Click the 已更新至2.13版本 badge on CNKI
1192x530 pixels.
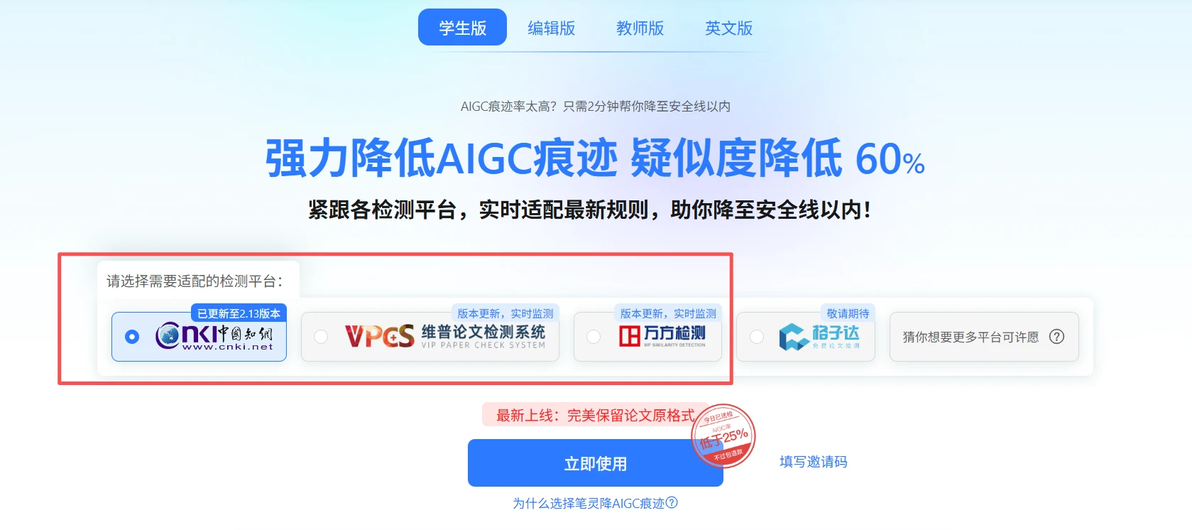tap(239, 313)
